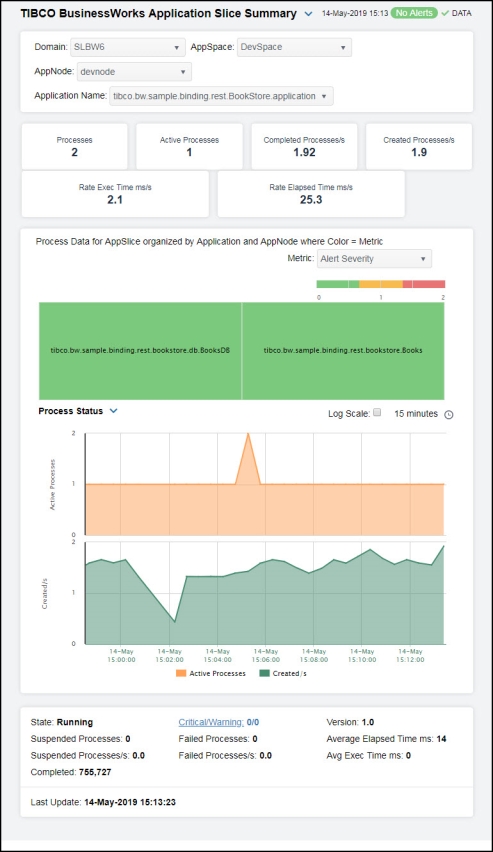
Task: Enable the Log Scale checkbox
Action: tap(377, 412)
